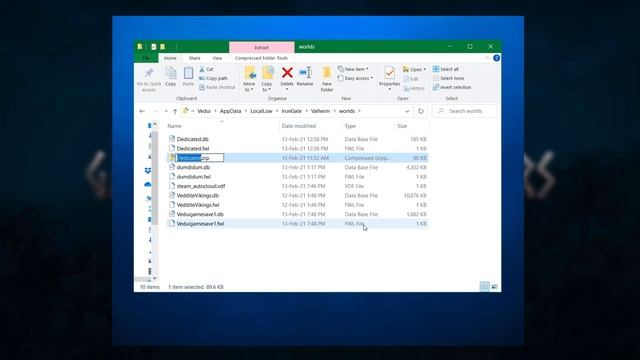The width and height of the screenshot is (640, 360).
Task: Click the OneDrive cloud icon in pane
Action: [x=148, y=184]
